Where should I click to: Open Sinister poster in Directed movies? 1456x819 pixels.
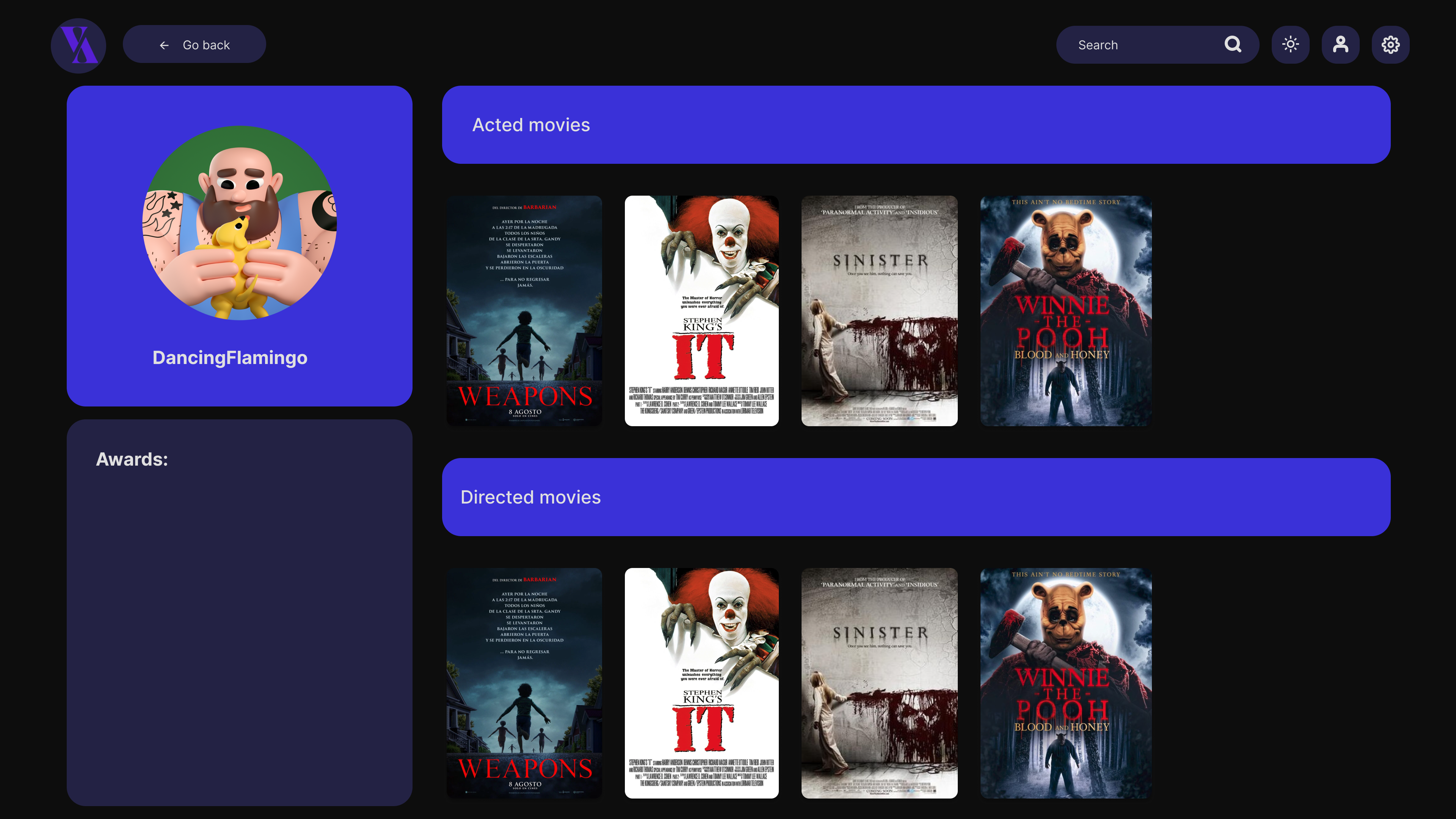(x=879, y=683)
